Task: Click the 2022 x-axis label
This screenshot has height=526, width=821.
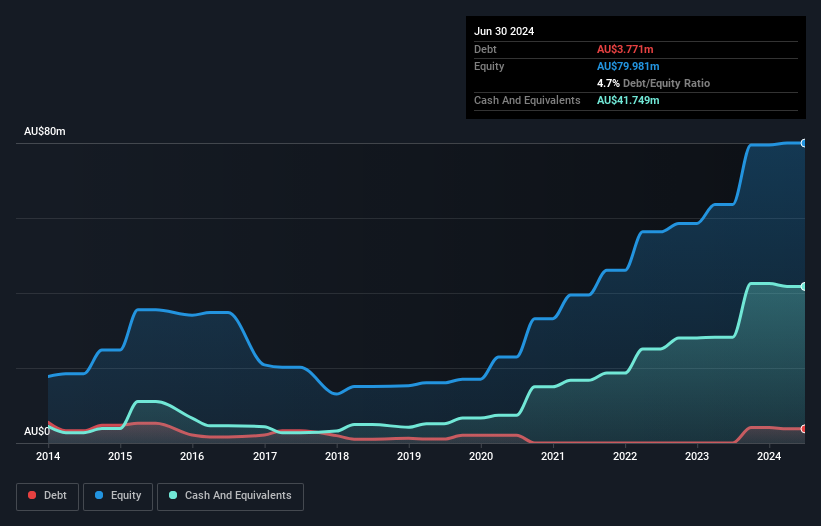Action: coord(625,456)
